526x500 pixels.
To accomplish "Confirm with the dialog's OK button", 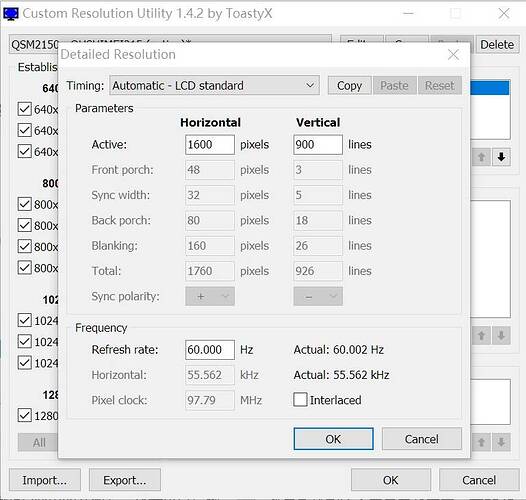I will (333, 439).
